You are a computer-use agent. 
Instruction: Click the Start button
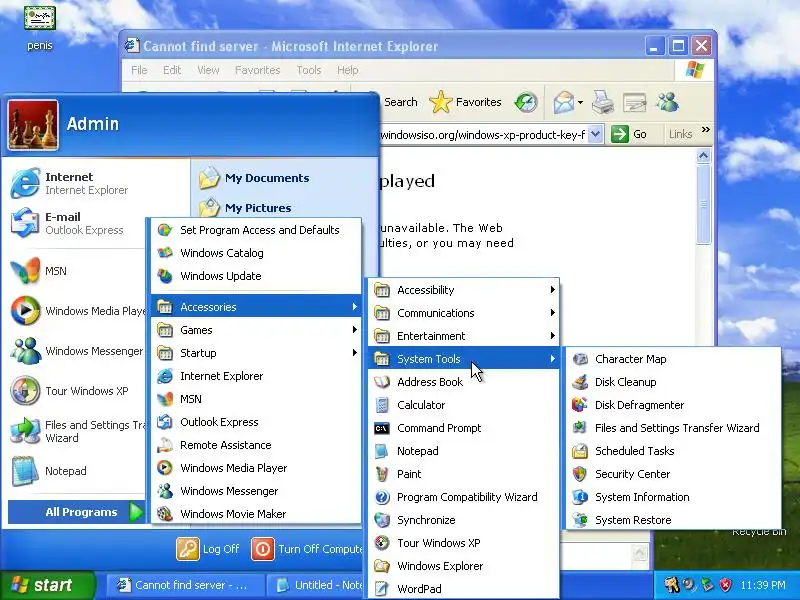coord(47,585)
